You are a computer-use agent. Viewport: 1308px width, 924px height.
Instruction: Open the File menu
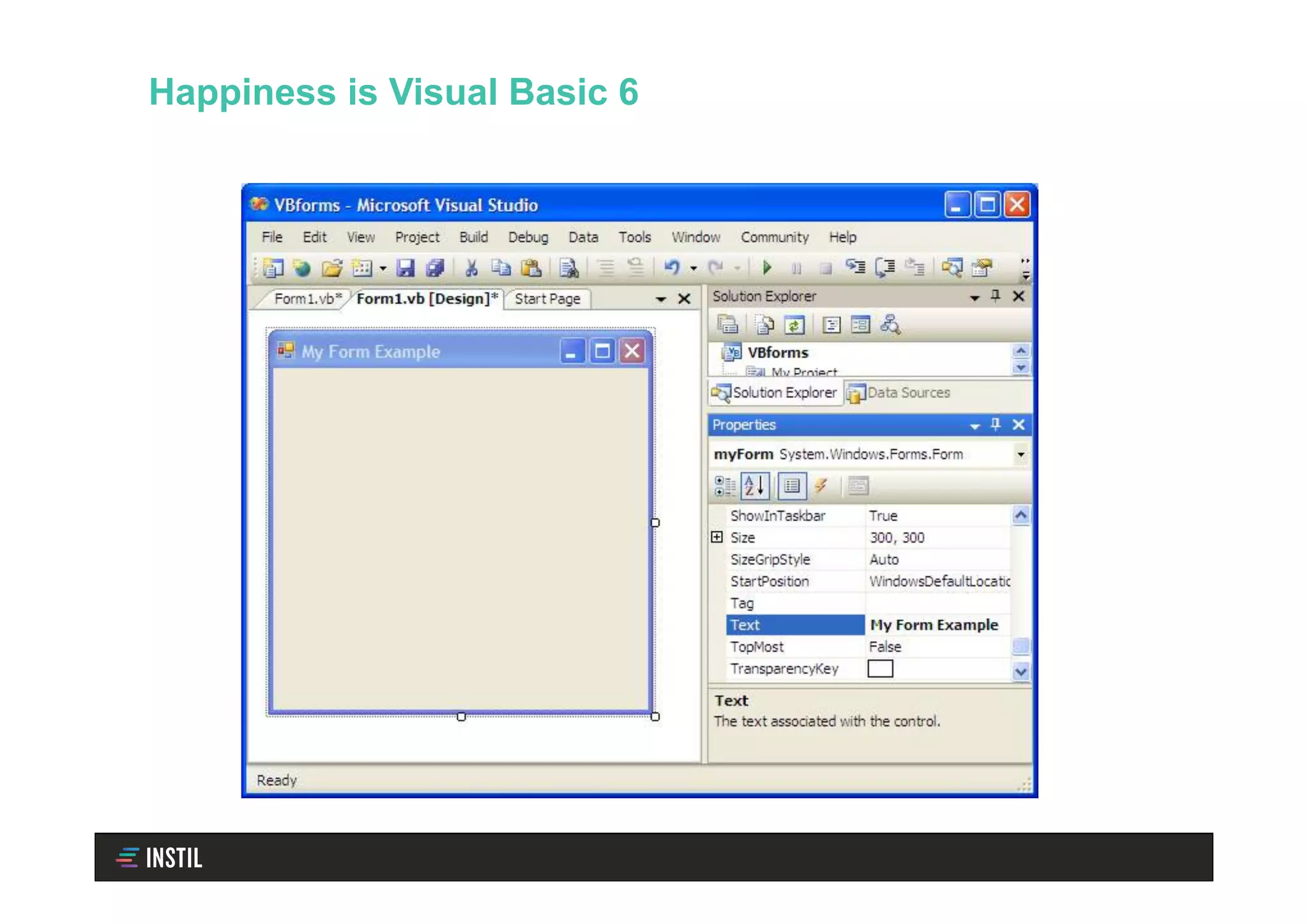(272, 237)
